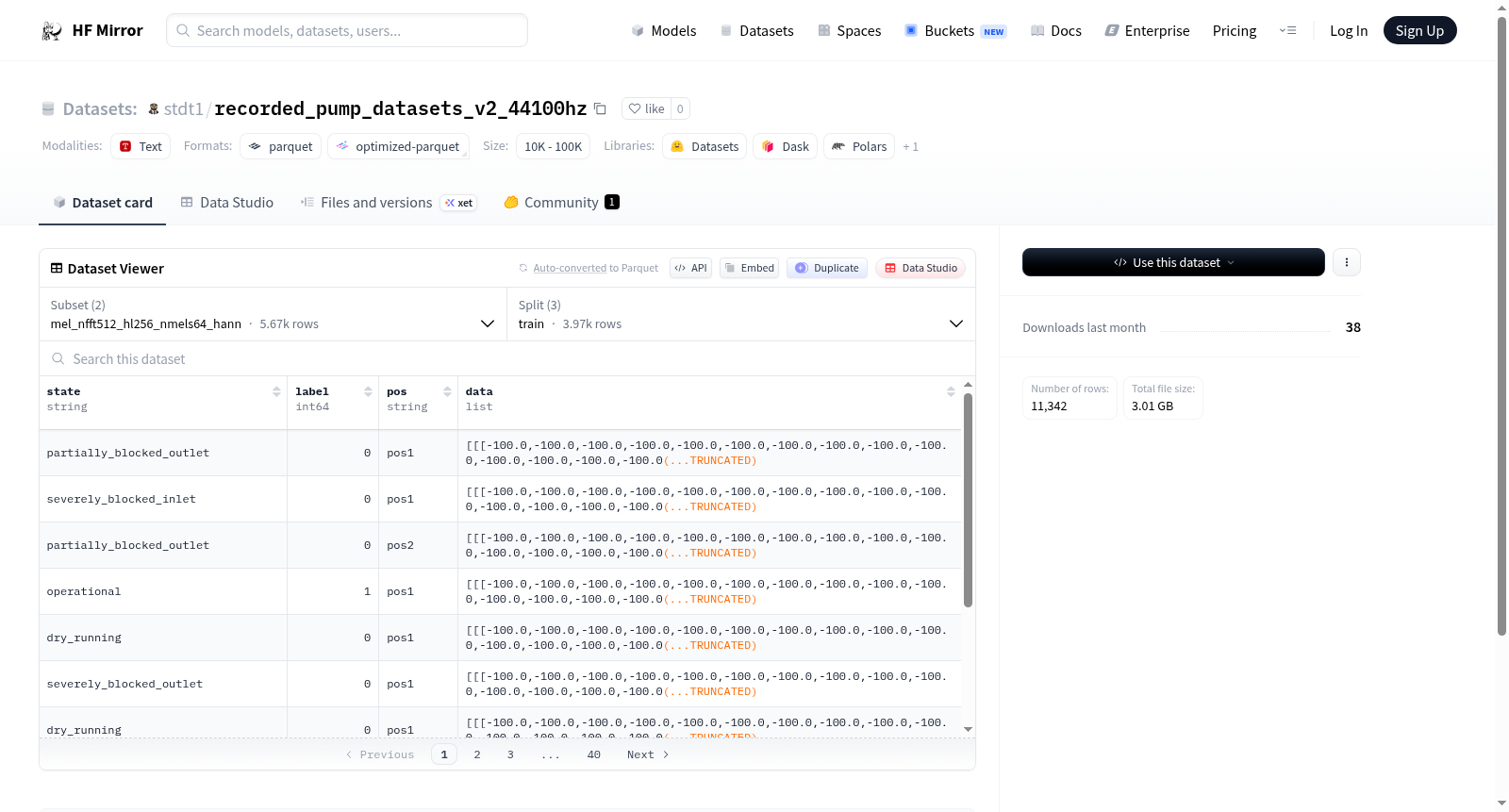Open the three-dot more options button

[x=1347, y=262]
